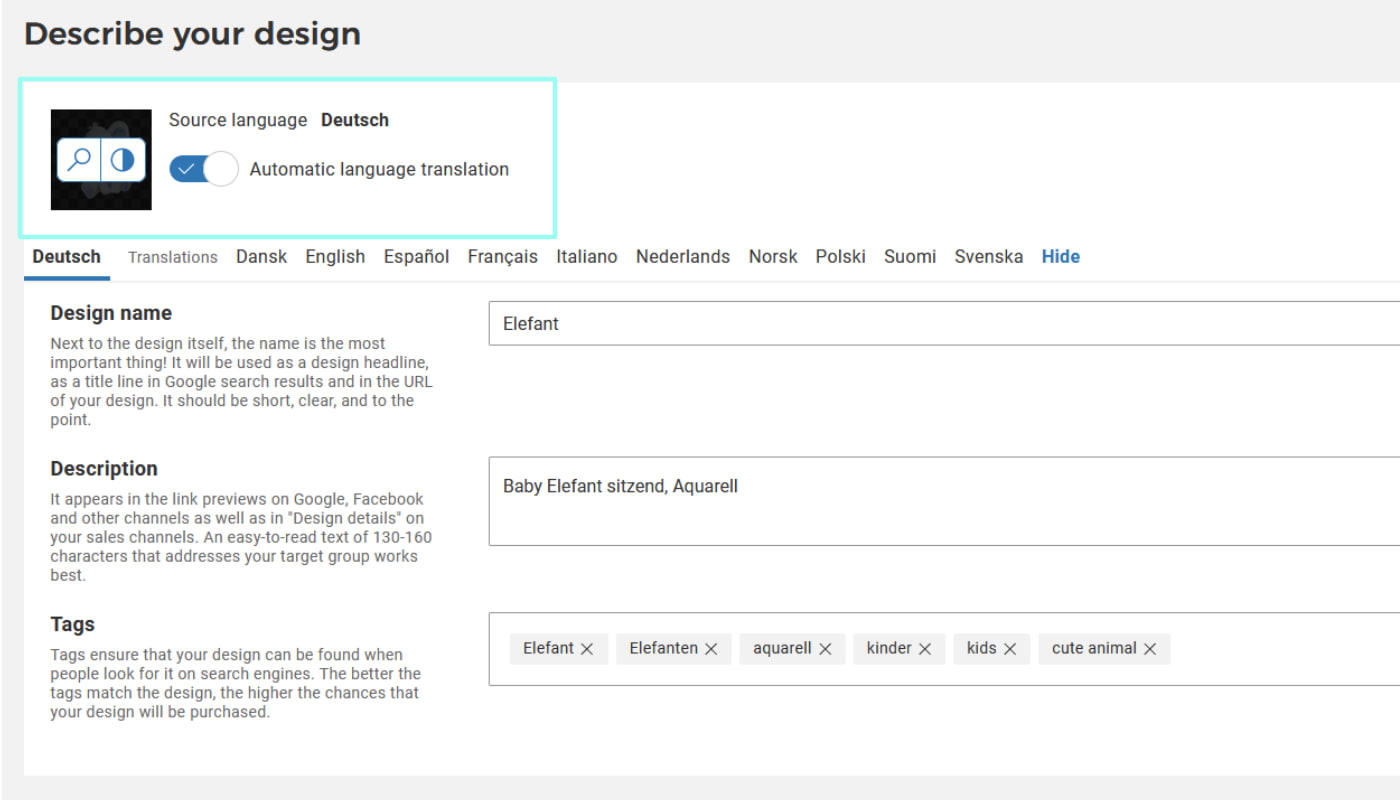The image size is (1400, 800).
Task: Delete the 'kids' tag
Action: [1010, 649]
